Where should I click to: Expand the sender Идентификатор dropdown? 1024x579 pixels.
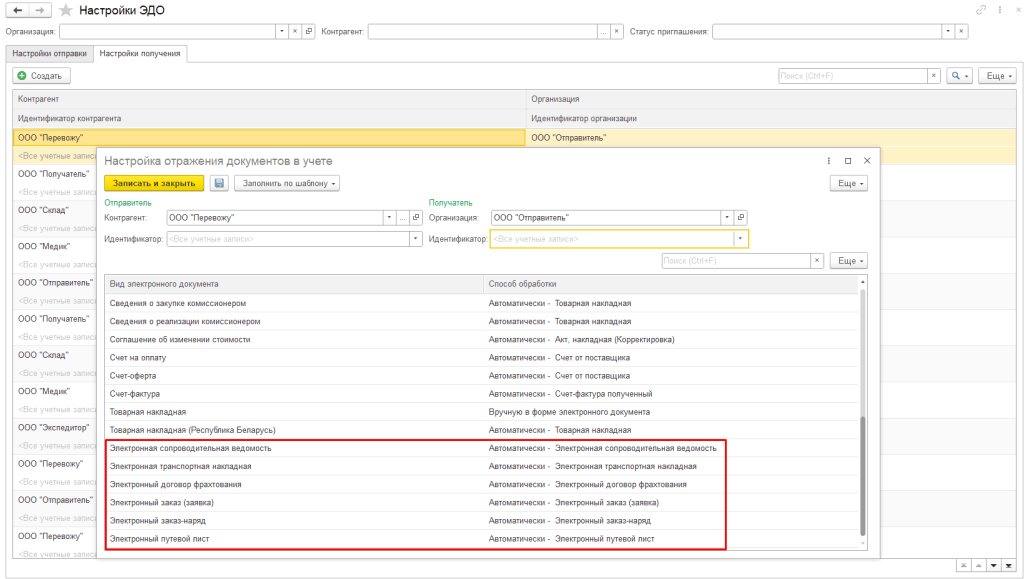pos(416,239)
